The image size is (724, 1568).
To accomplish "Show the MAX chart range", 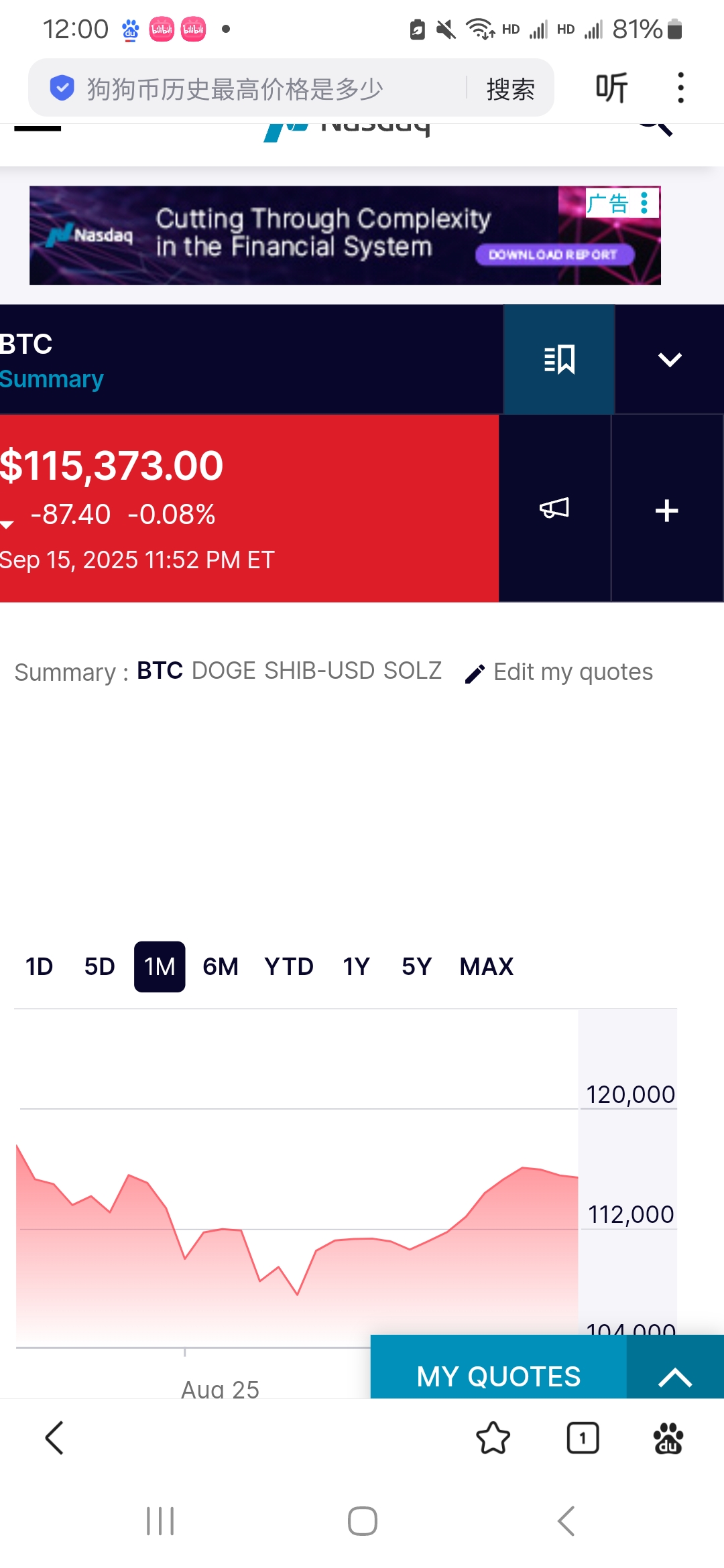I will (487, 966).
